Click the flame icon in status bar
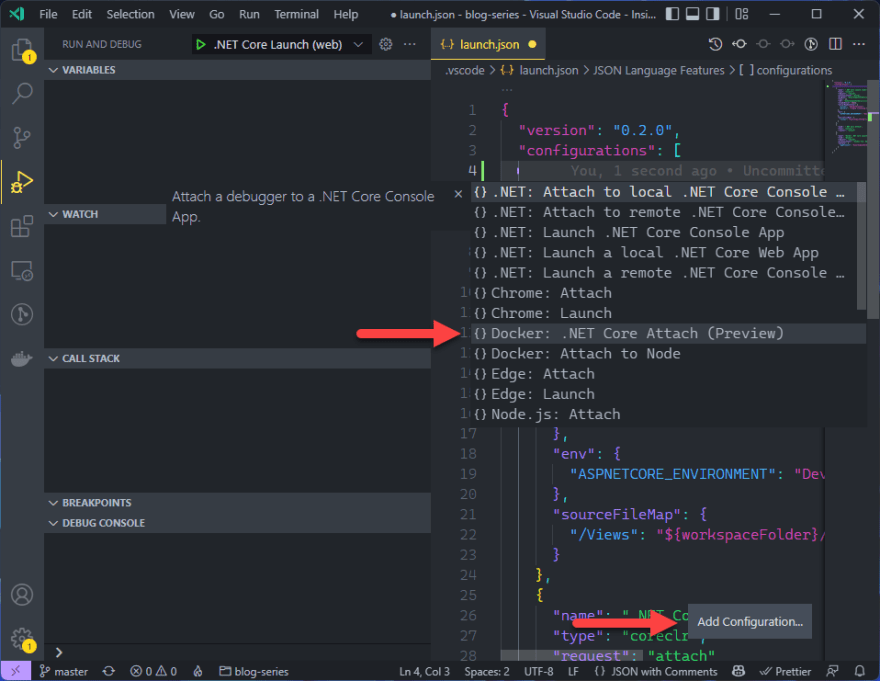The height and width of the screenshot is (681, 880). click(198, 671)
